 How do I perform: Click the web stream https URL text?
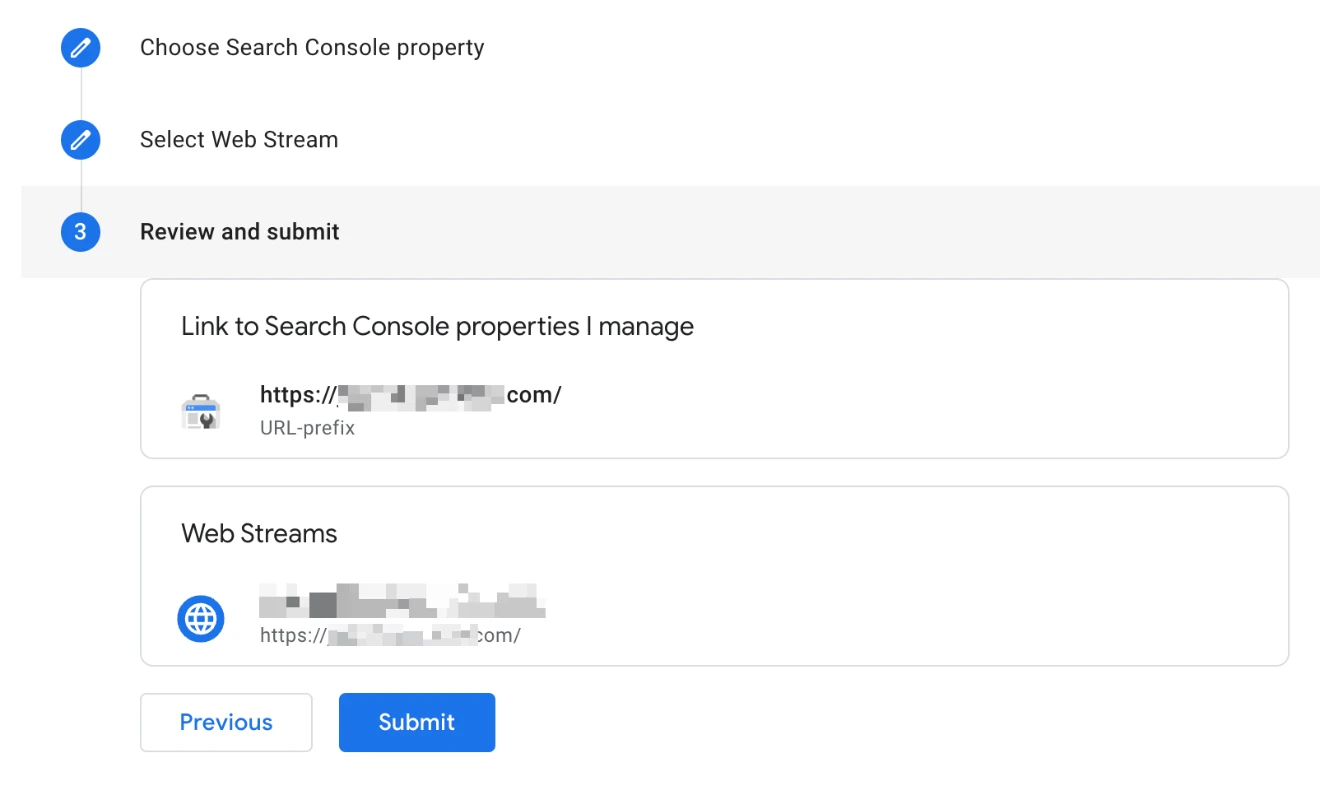[390, 635]
